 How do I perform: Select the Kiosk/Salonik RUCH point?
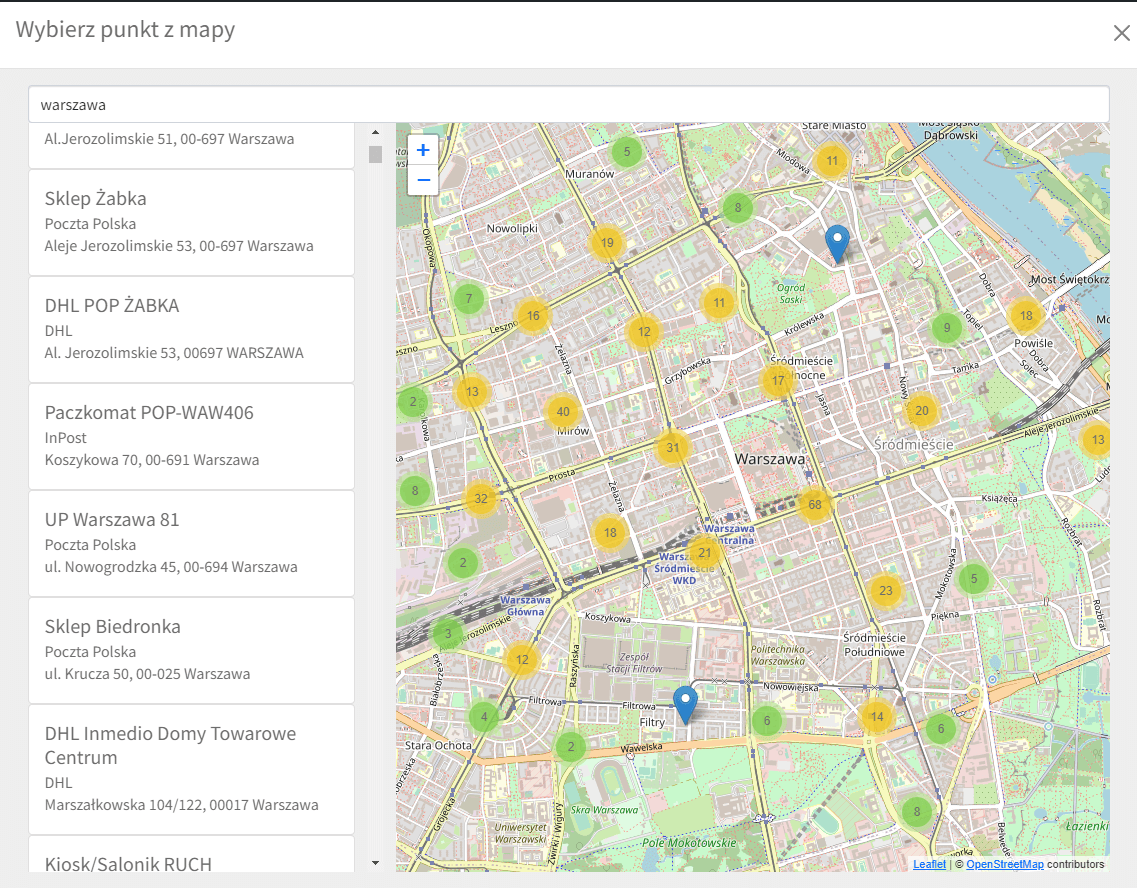tap(191, 855)
